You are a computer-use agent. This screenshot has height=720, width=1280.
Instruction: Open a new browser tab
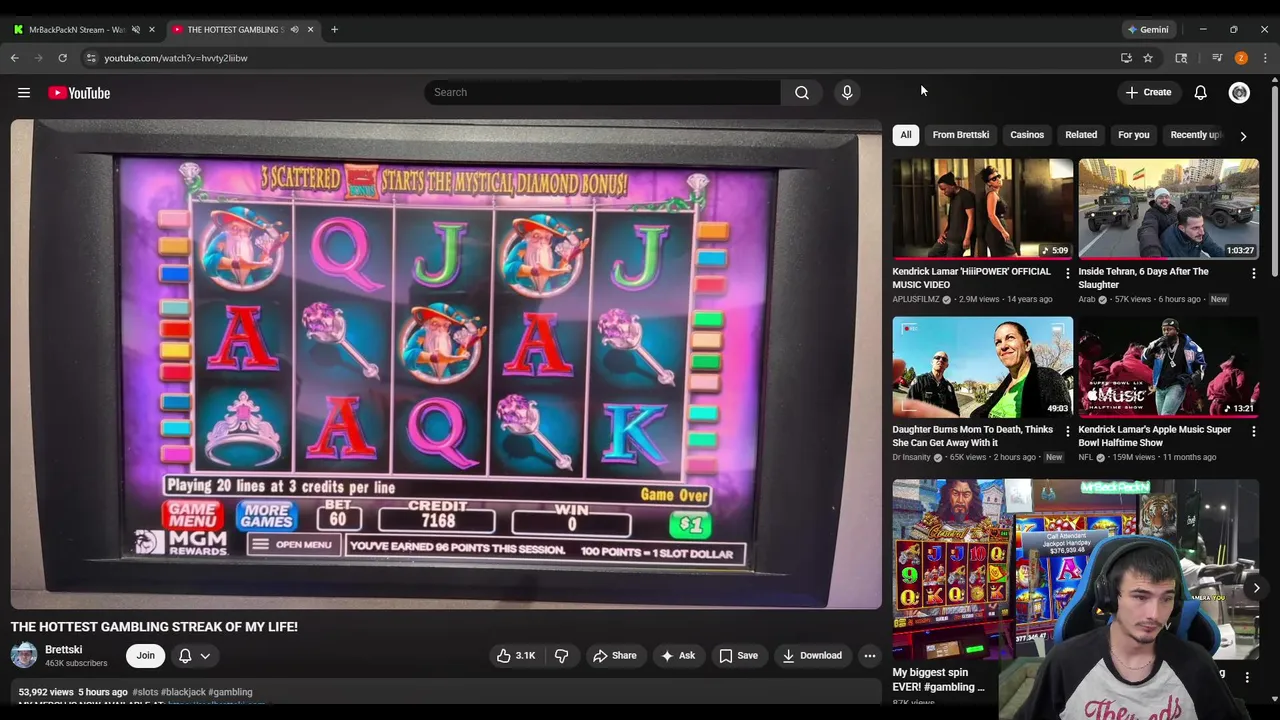click(334, 30)
